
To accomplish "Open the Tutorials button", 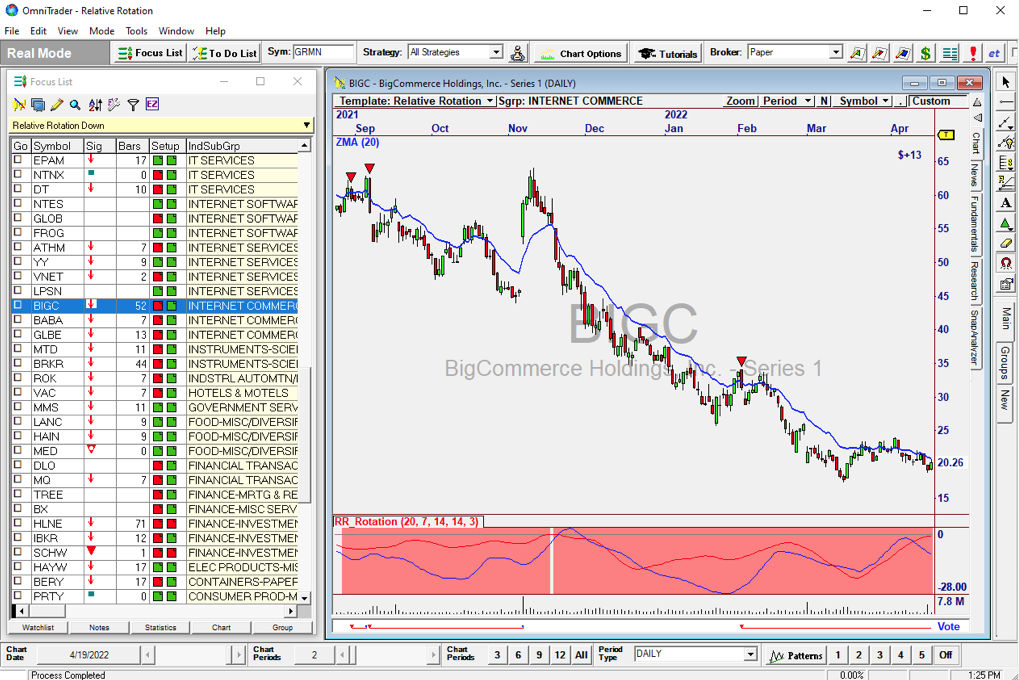I will pos(667,53).
